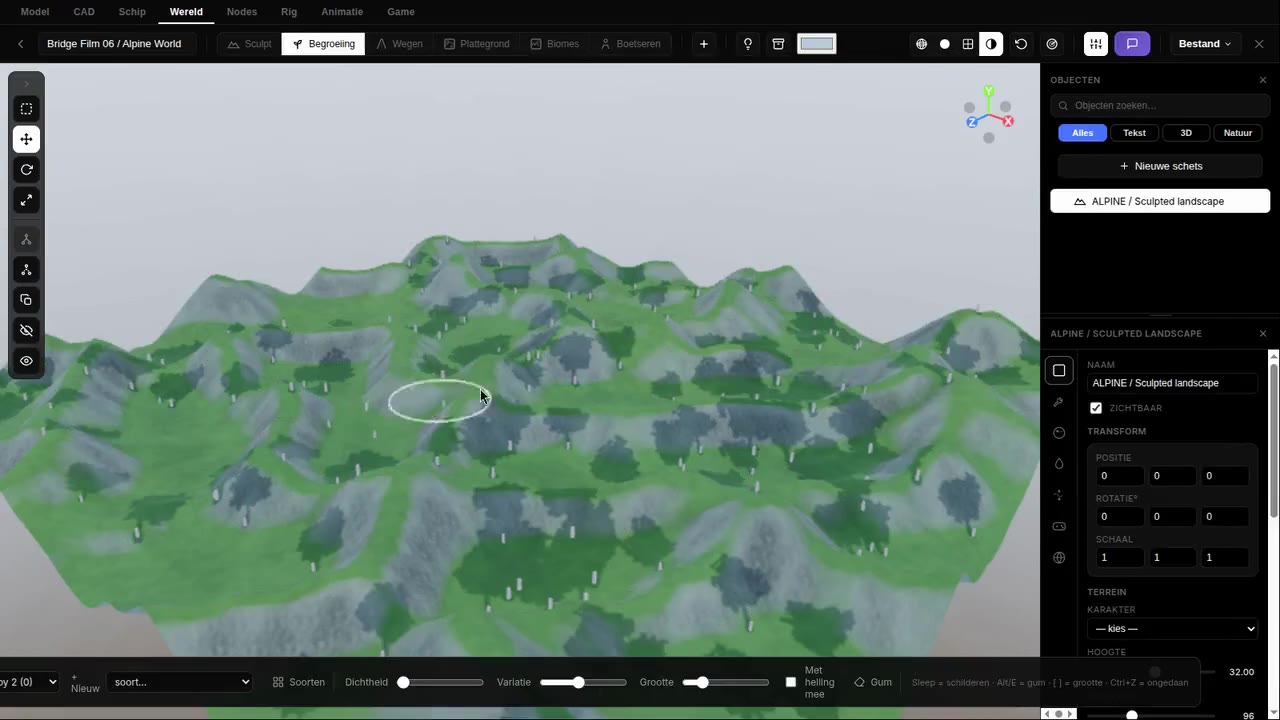Switch to the Wegen mode tab
The width and height of the screenshot is (1280, 720).
point(399,44)
